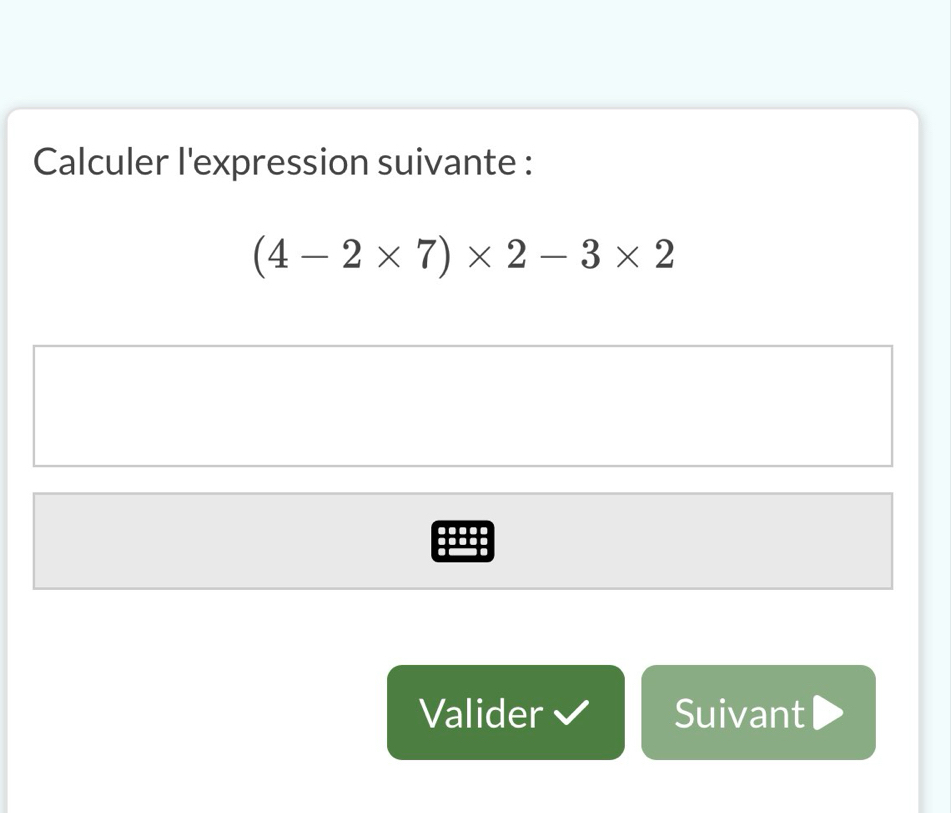Click the number 3 in the expression
Image resolution: width=951 pixels, height=813 pixels.
tap(592, 256)
